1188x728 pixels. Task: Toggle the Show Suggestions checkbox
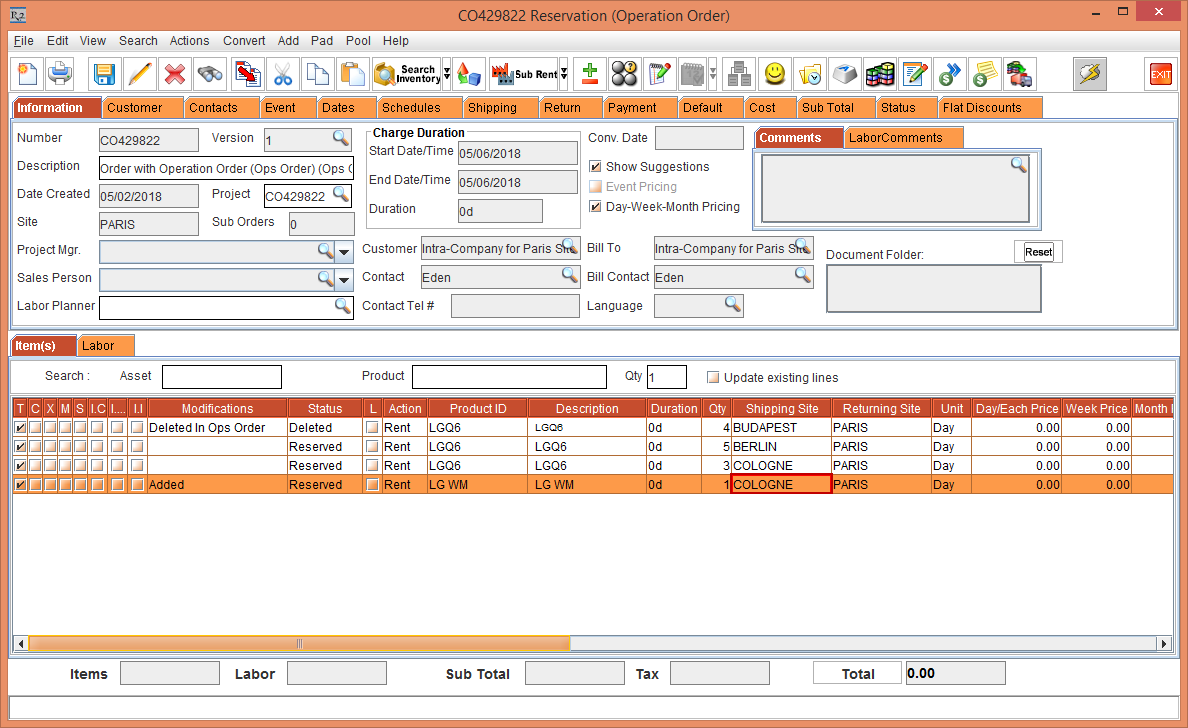click(596, 167)
